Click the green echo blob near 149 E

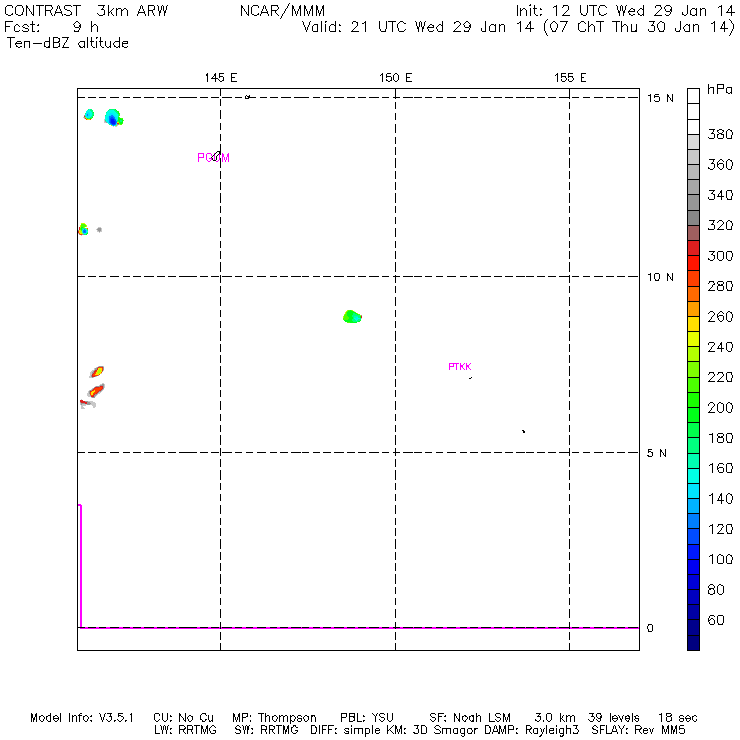[352, 317]
